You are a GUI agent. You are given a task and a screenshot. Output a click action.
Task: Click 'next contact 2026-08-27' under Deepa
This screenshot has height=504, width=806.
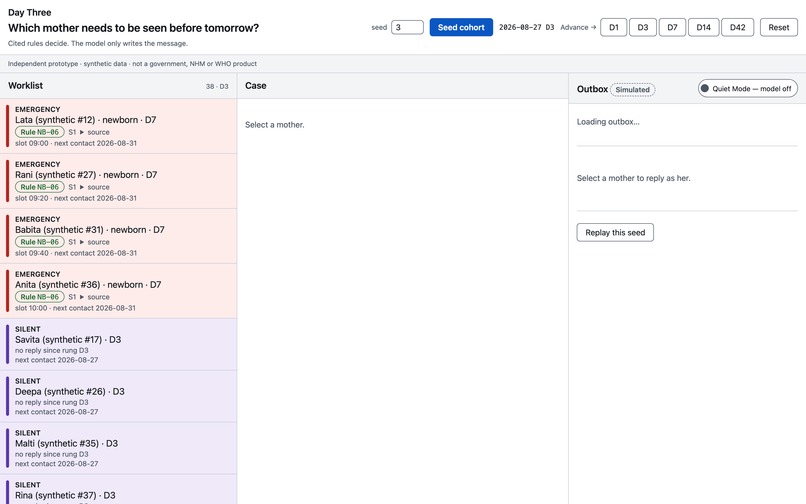(57, 412)
